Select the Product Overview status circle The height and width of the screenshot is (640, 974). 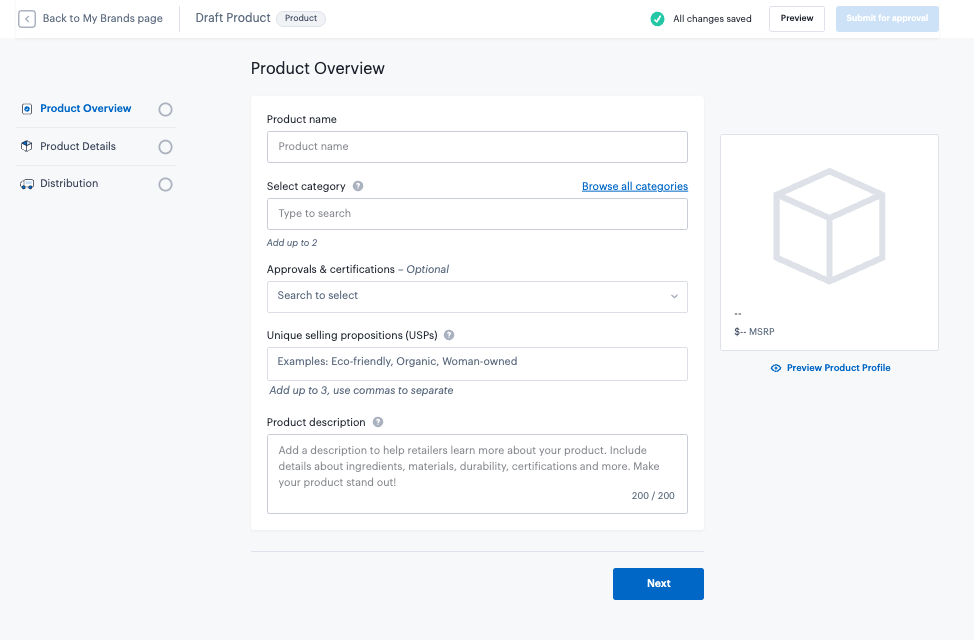pos(166,110)
